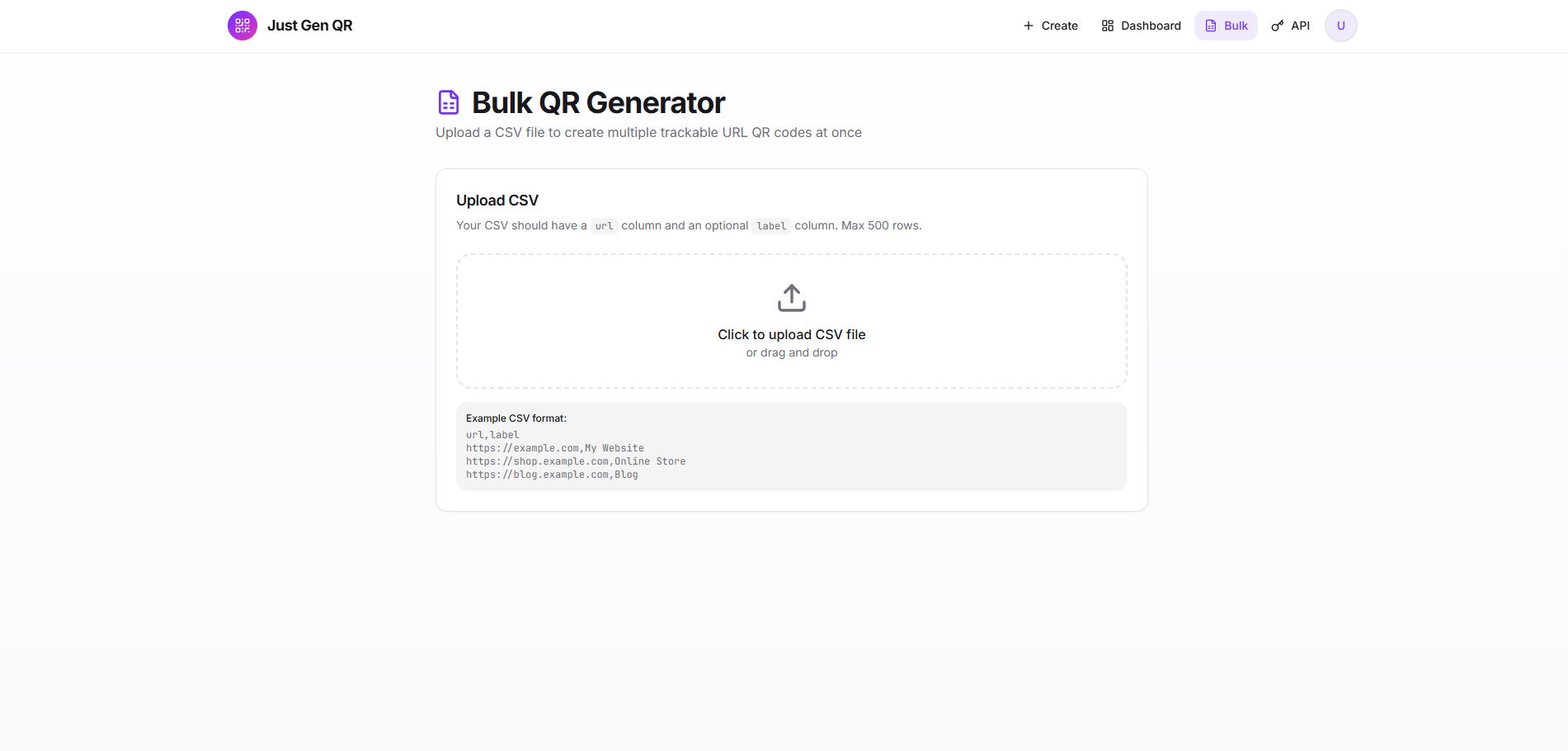The width and height of the screenshot is (1568, 751).
Task: Select the highlighted Bulk tab
Action: tap(1226, 26)
